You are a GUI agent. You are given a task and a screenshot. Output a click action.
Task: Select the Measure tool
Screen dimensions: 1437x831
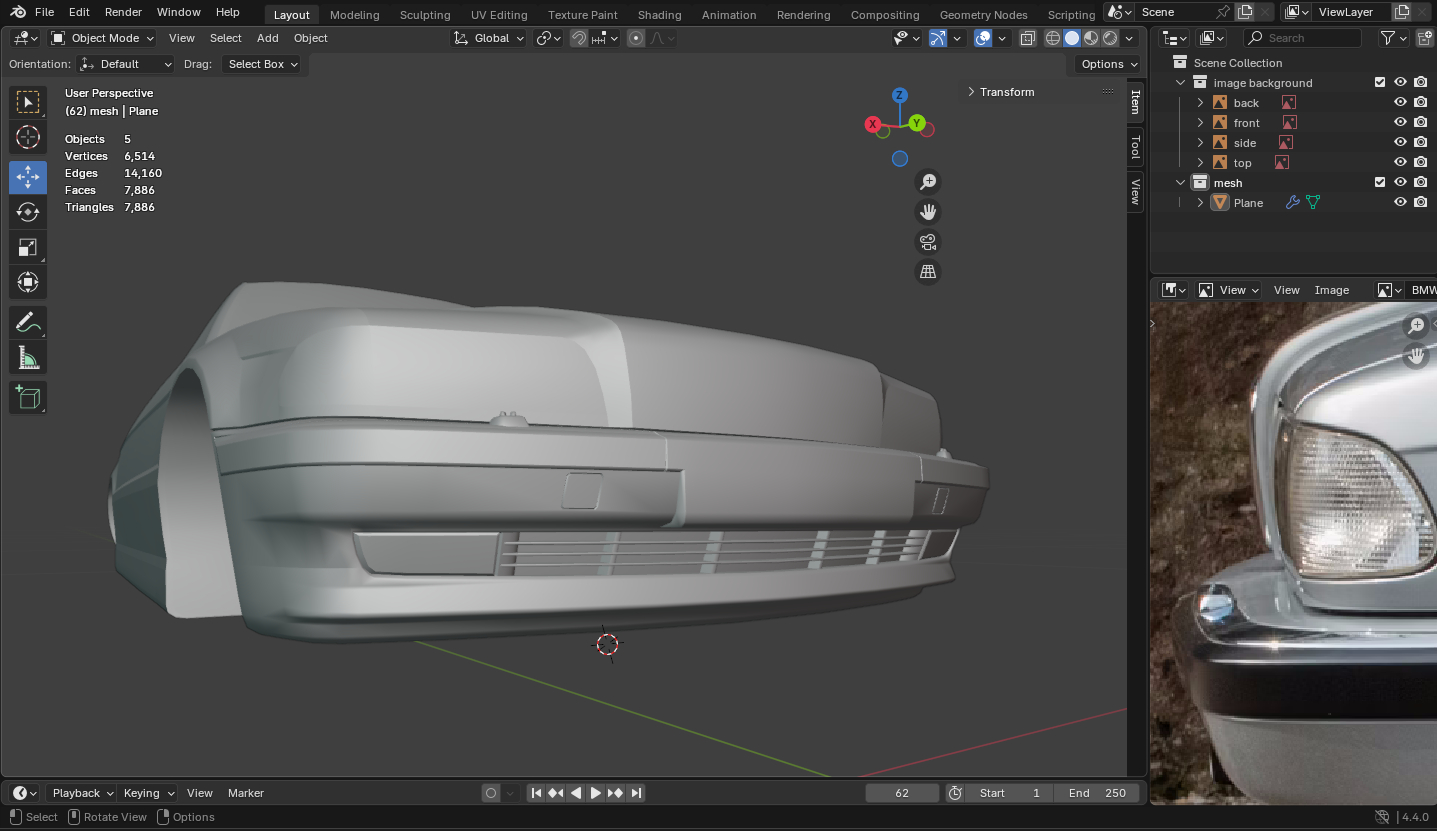[x=28, y=358]
